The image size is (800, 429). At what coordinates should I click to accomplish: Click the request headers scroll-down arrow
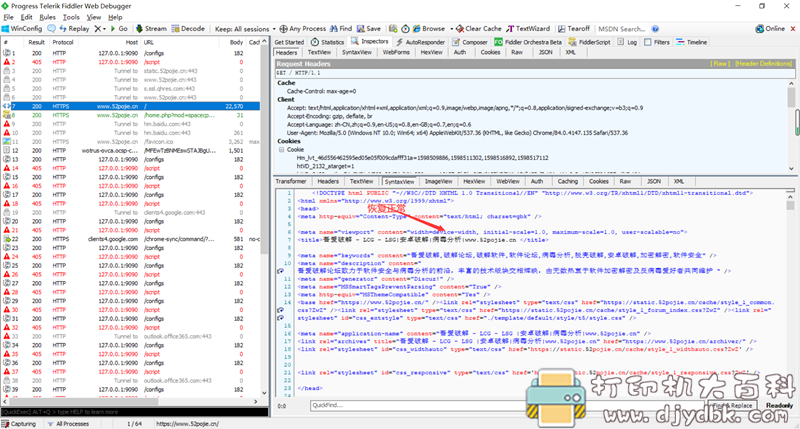click(x=791, y=168)
